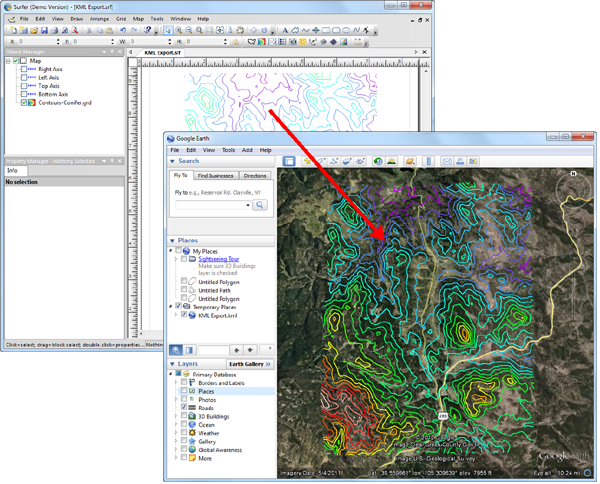Viewport: 600px width, 484px height.
Task: Open the Tools menu in Google Earth
Action: tap(228, 150)
